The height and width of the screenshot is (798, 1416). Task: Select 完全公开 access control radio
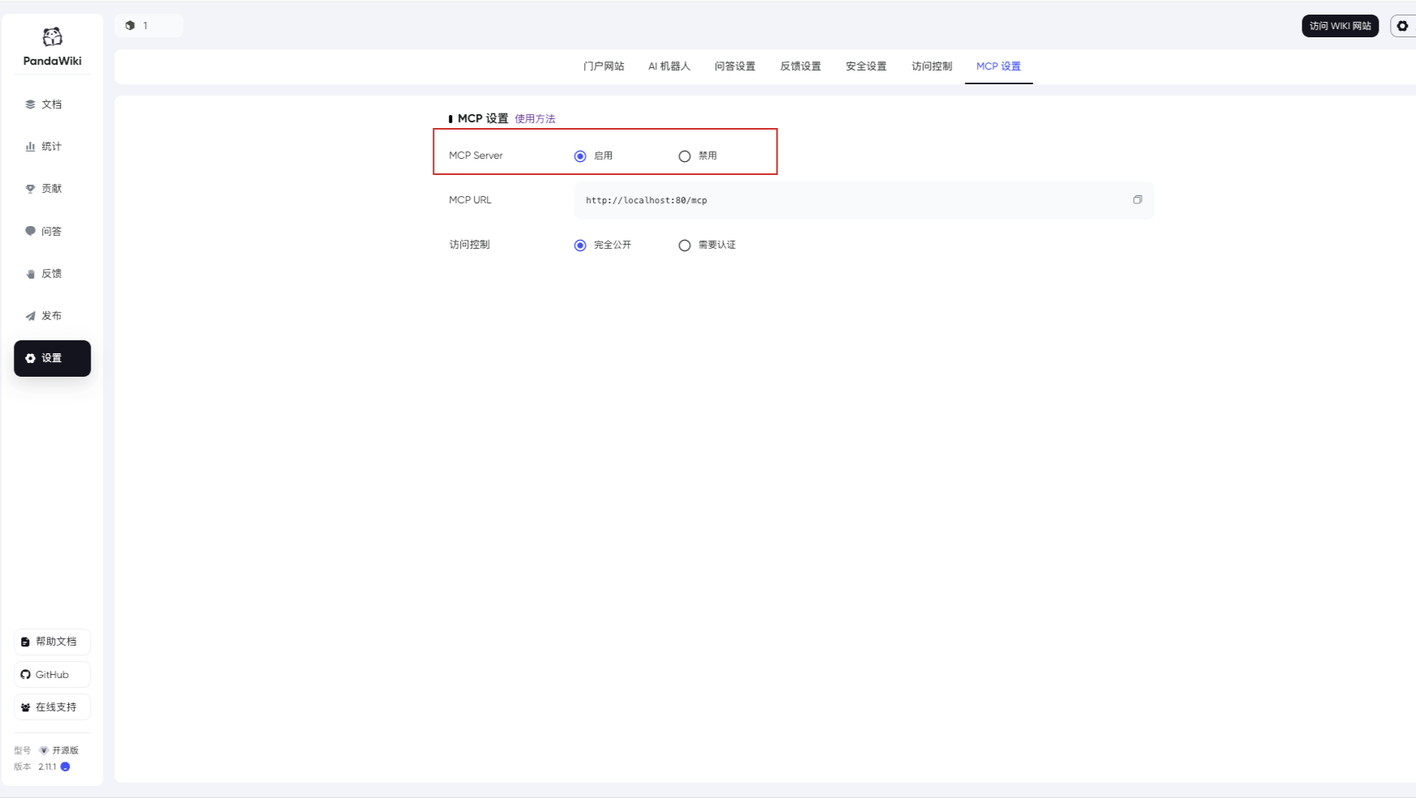click(580, 245)
